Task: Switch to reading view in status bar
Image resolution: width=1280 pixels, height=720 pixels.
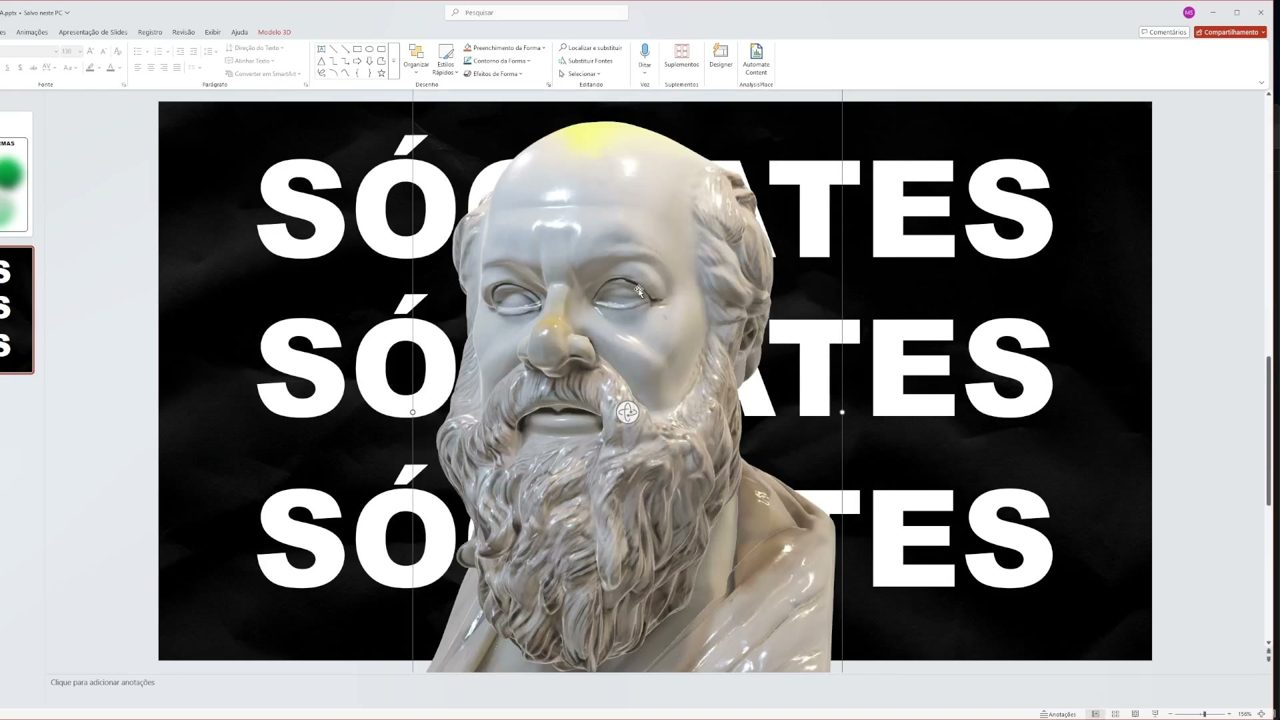Action: [x=1135, y=714]
